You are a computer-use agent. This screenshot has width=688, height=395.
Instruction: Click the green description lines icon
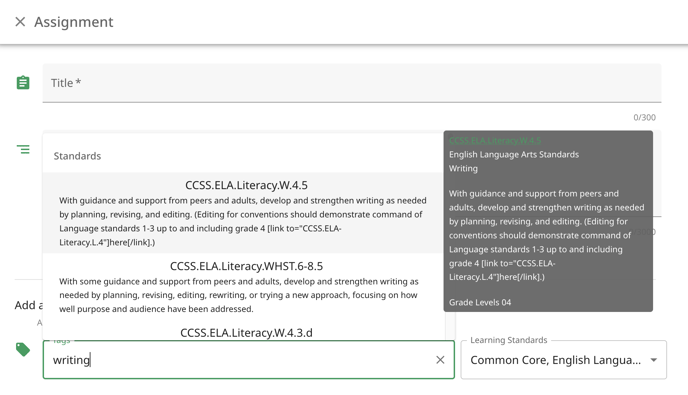point(23,150)
